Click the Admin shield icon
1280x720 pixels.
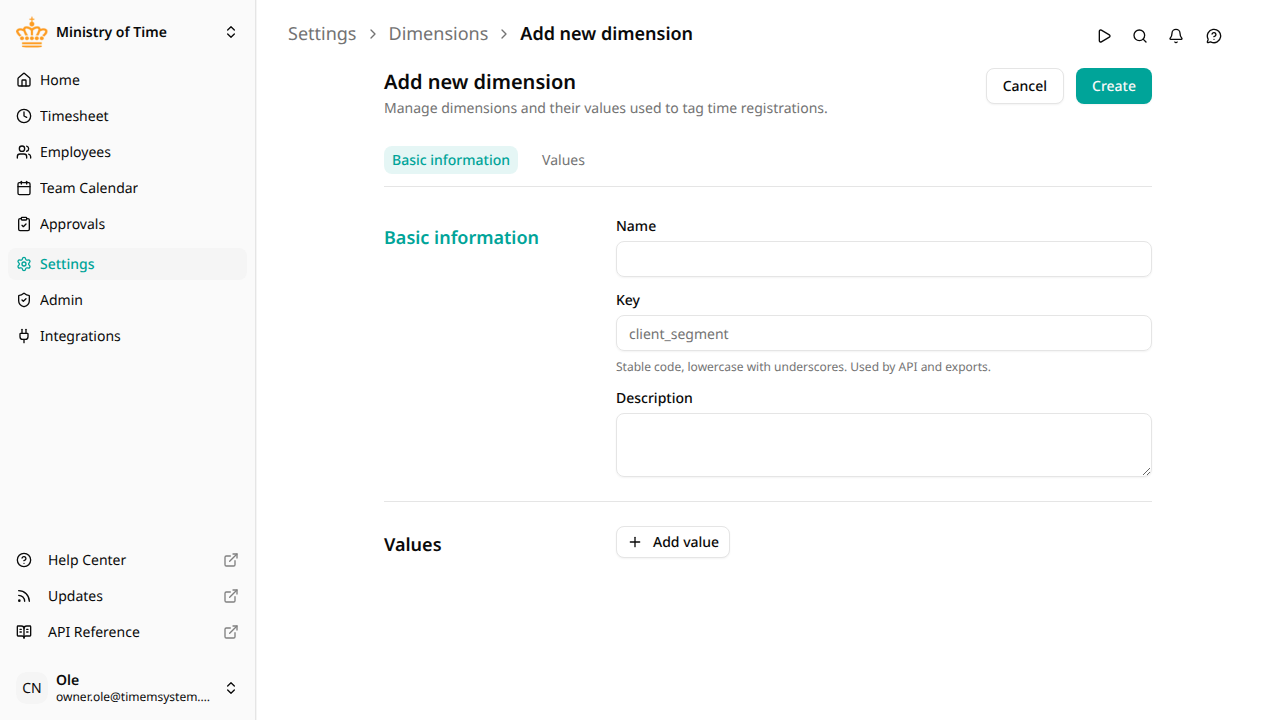24,300
